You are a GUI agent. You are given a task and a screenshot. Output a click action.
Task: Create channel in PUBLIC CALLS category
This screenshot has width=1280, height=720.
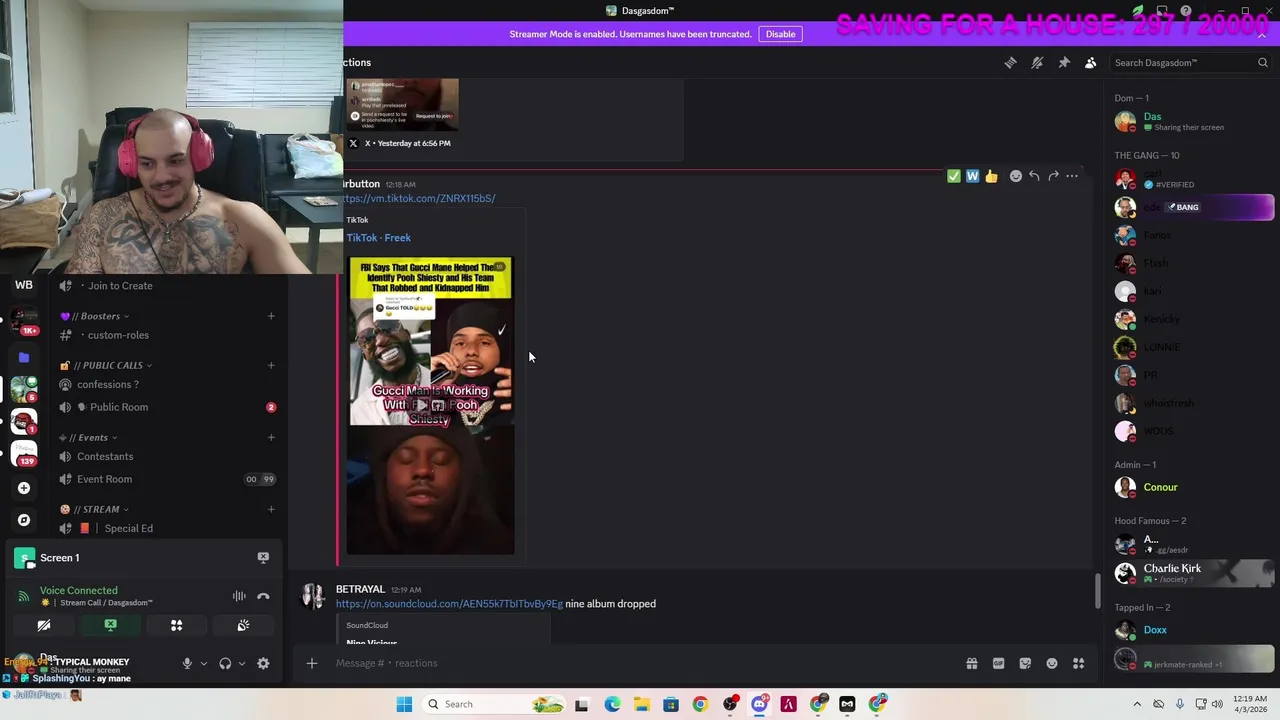(x=271, y=365)
